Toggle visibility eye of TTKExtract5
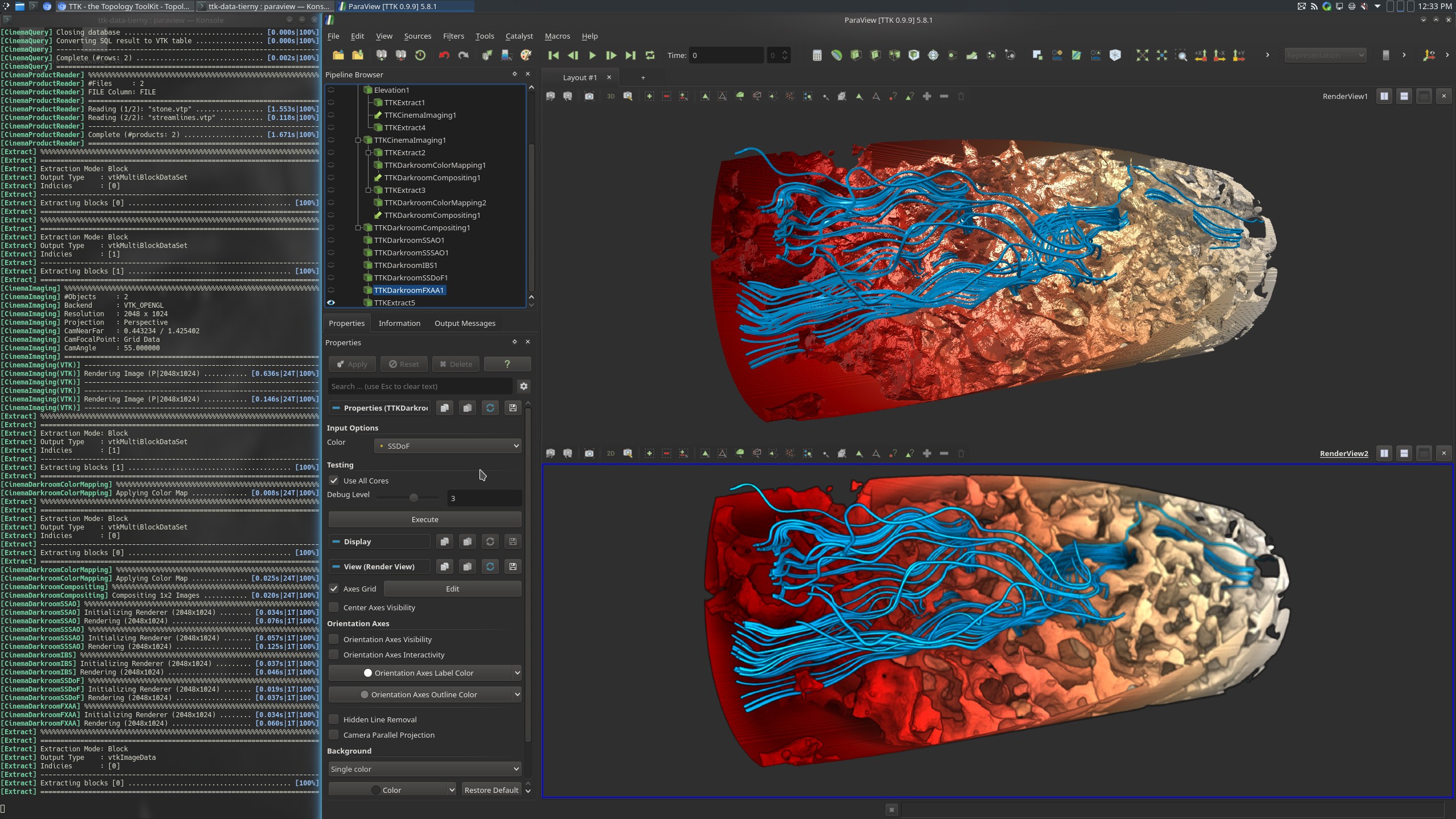 pyautogui.click(x=331, y=303)
